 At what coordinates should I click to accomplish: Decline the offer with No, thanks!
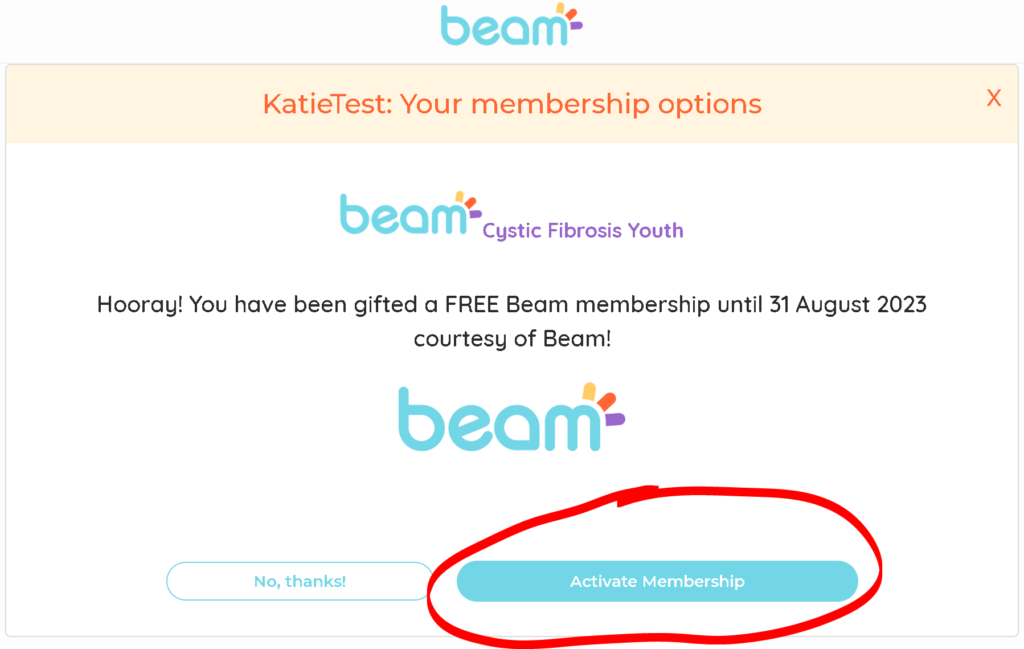pos(300,581)
